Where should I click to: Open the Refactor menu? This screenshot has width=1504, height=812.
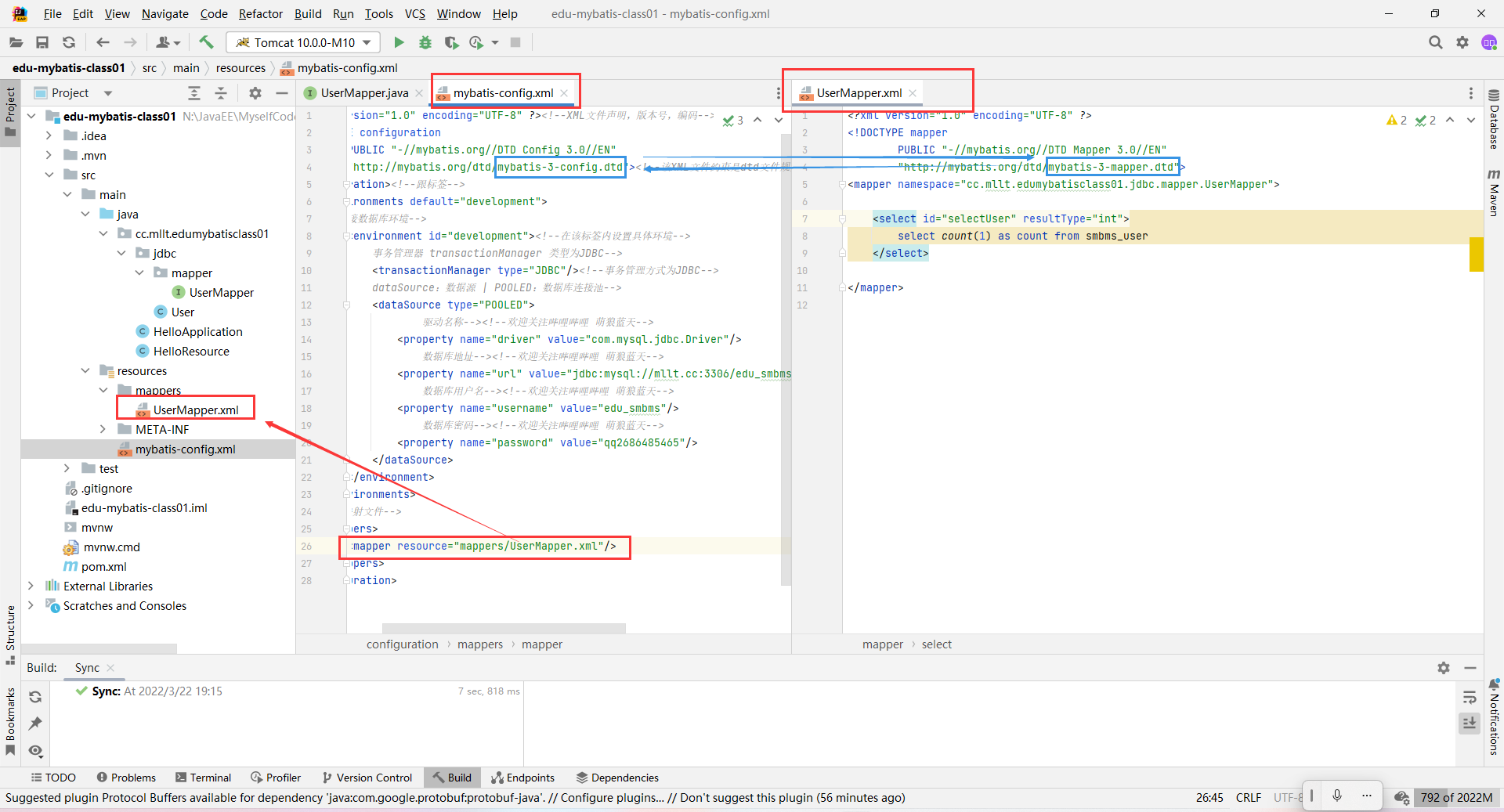[261, 14]
